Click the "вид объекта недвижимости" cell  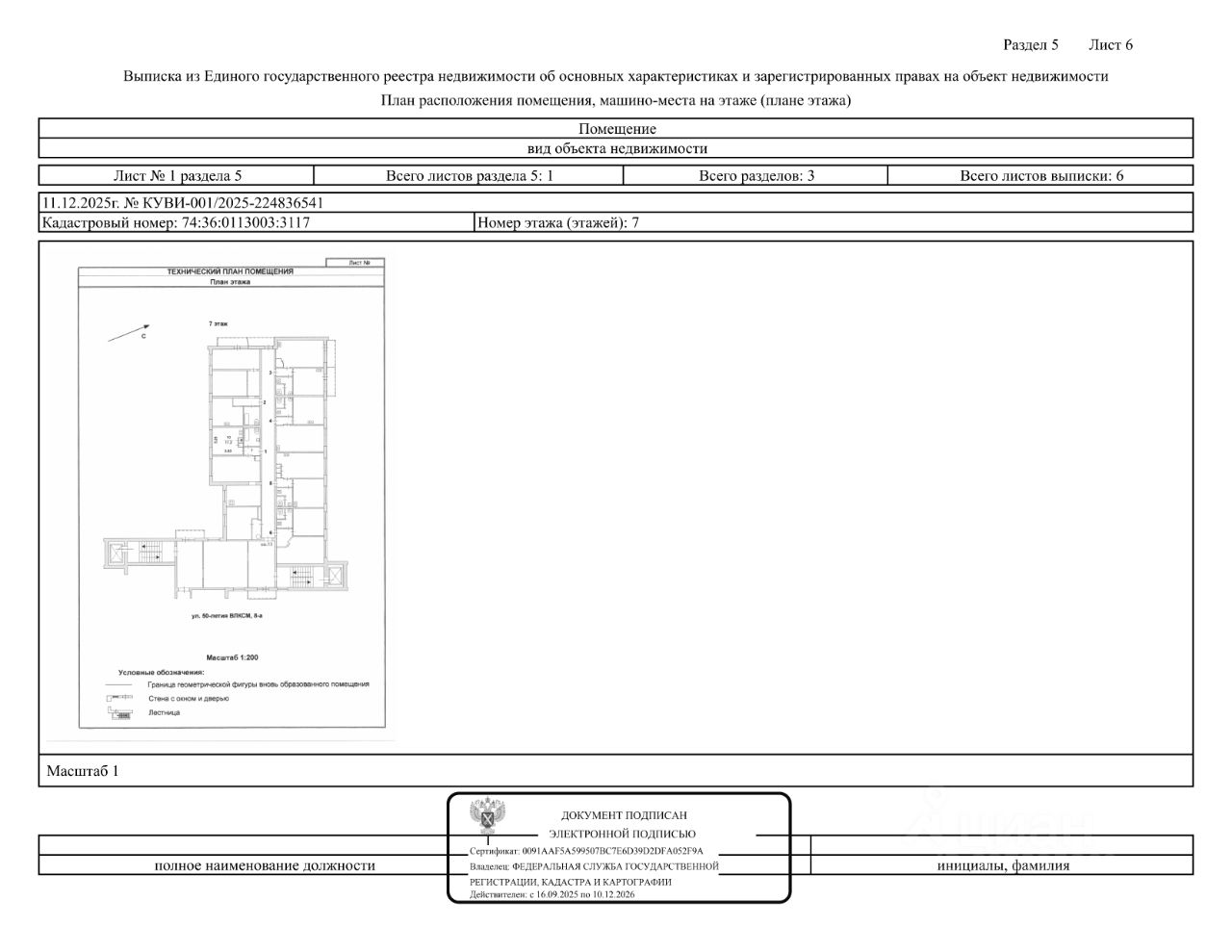click(x=616, y=148)
